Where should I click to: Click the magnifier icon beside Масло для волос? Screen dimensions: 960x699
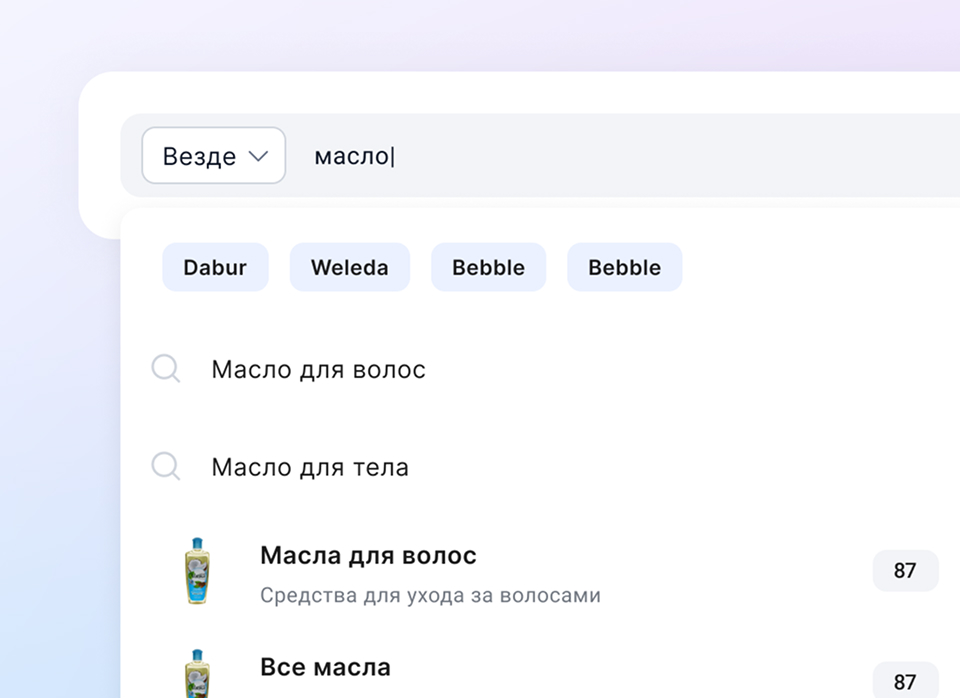166,369
